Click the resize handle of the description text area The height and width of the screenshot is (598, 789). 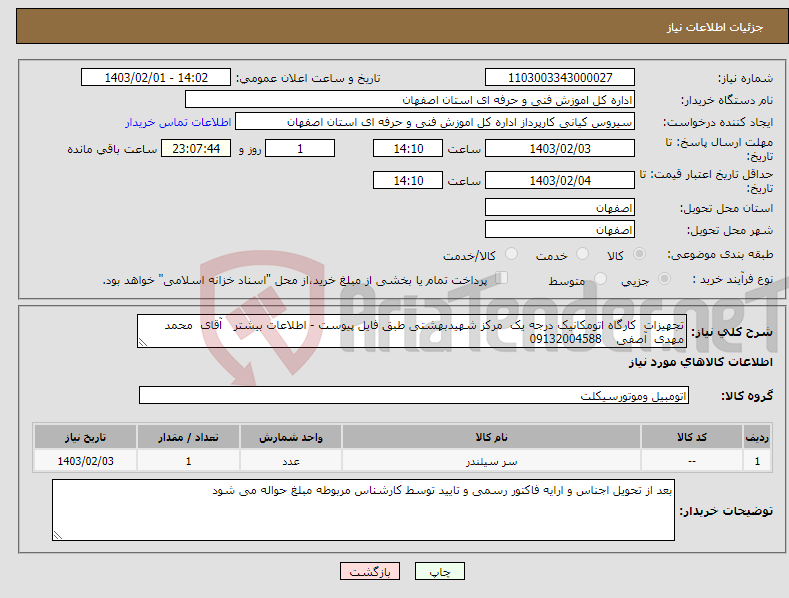(x=143, y=342)
